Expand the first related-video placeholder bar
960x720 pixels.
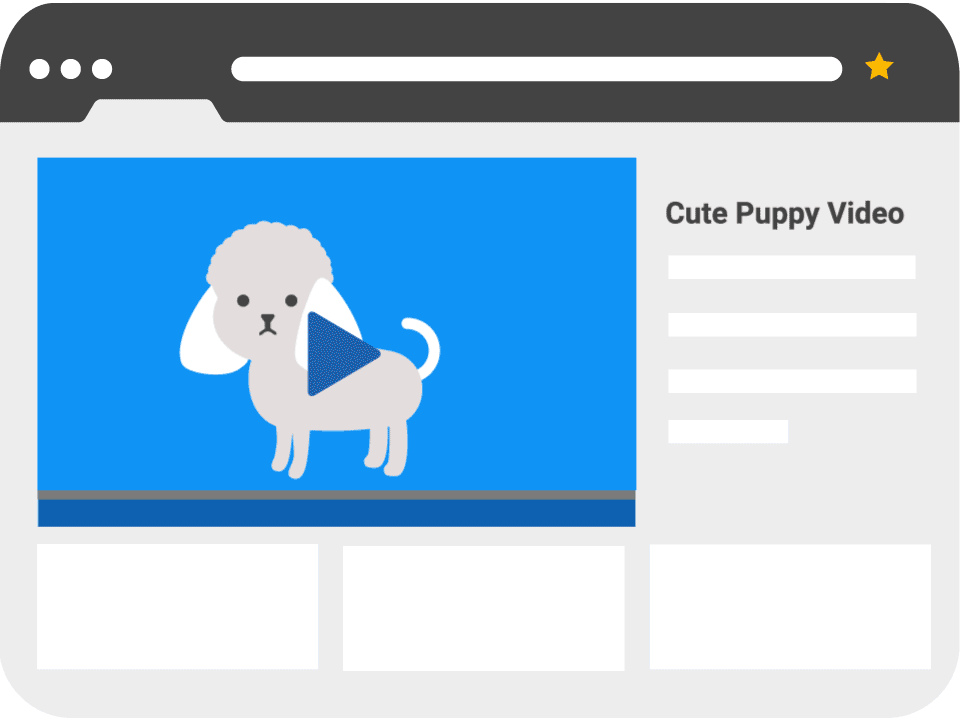pos(791,267)
